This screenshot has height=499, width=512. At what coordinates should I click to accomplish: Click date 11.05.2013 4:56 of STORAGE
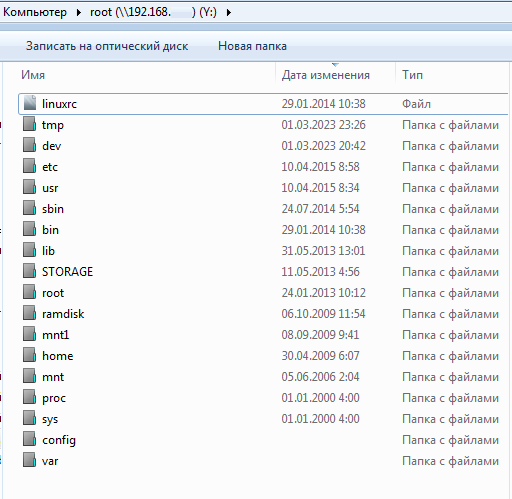[321, 272]
